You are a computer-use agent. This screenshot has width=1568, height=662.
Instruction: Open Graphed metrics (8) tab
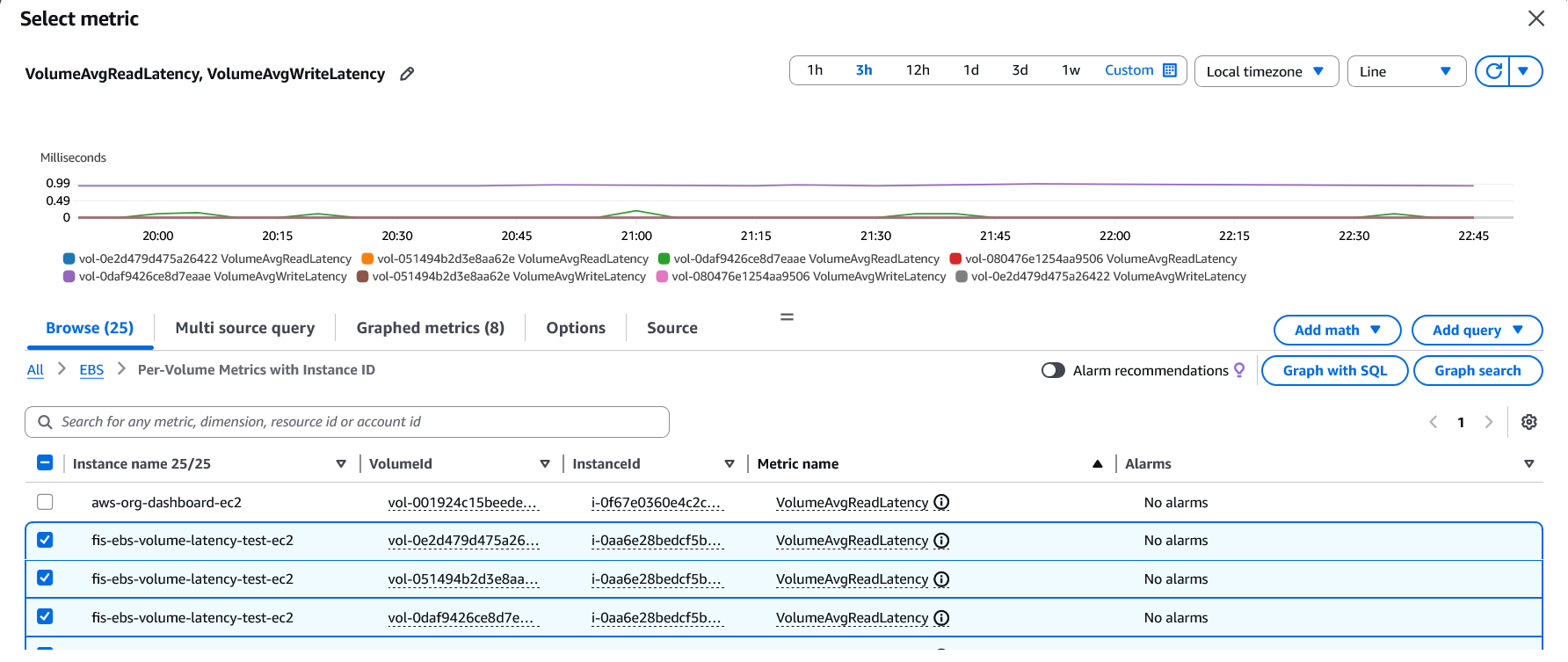point(431,328)
